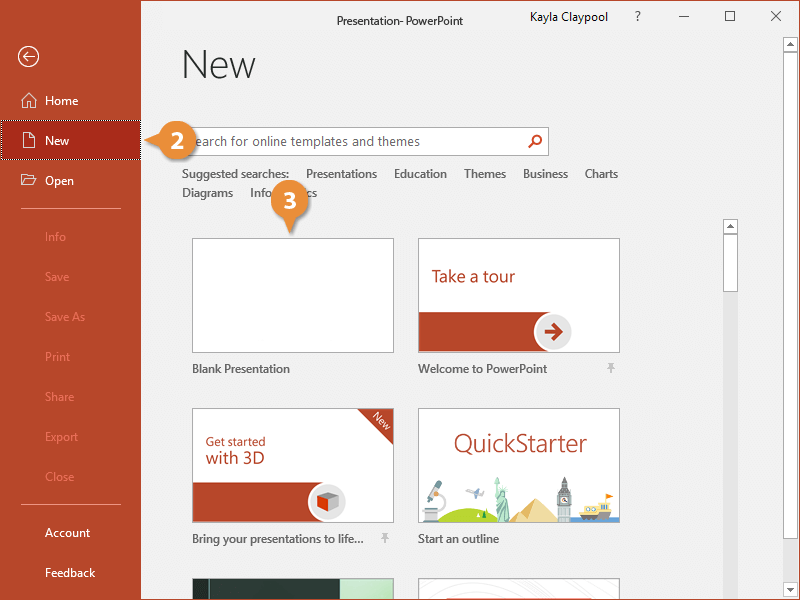Pin the Get started with 3D template
The height and width of the screenshot is (600, 800).
(384, 539)
